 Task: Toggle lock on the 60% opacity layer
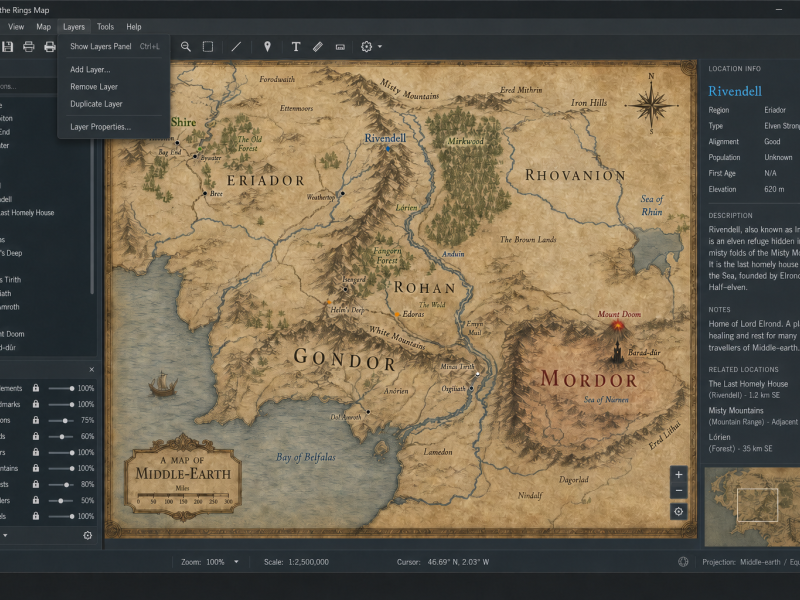[36, 436]
